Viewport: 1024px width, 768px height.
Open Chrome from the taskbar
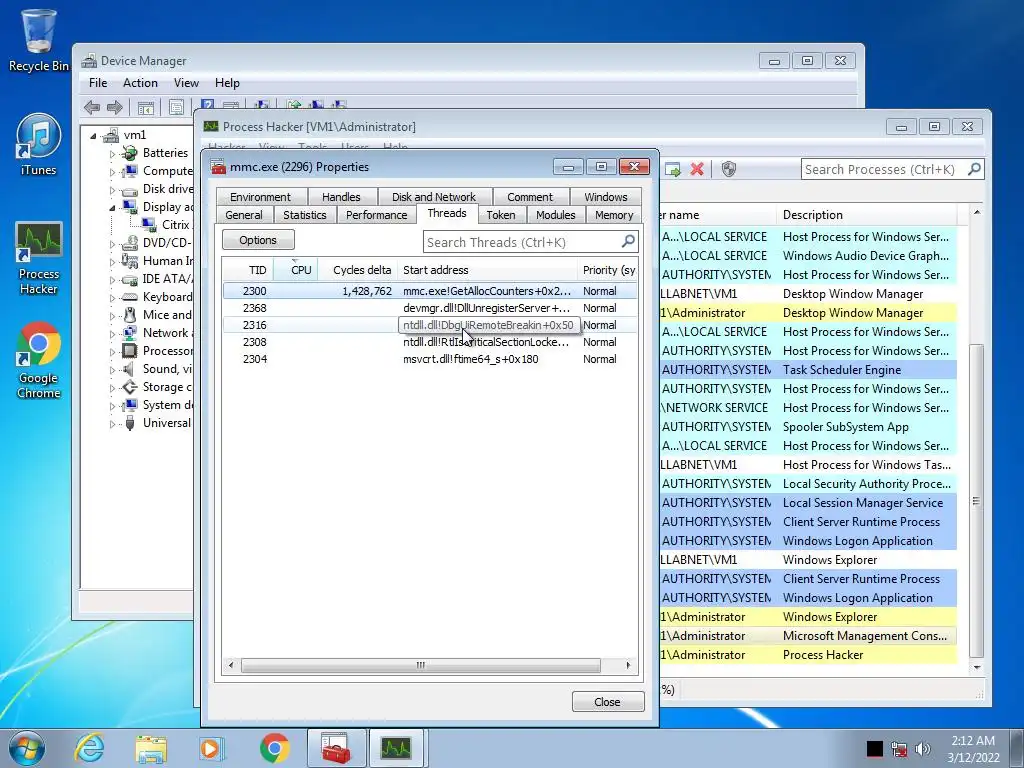(x=274, y=748)
